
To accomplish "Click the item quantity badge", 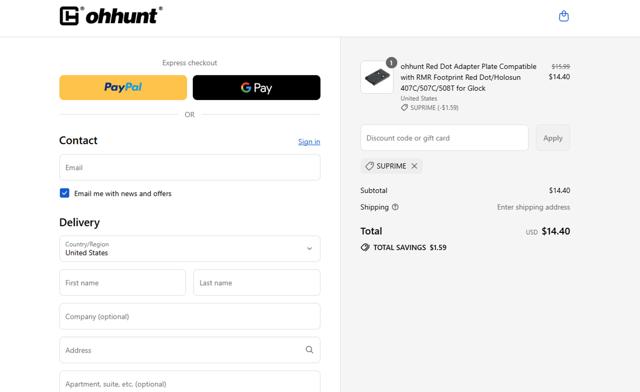I will (391, 62).
